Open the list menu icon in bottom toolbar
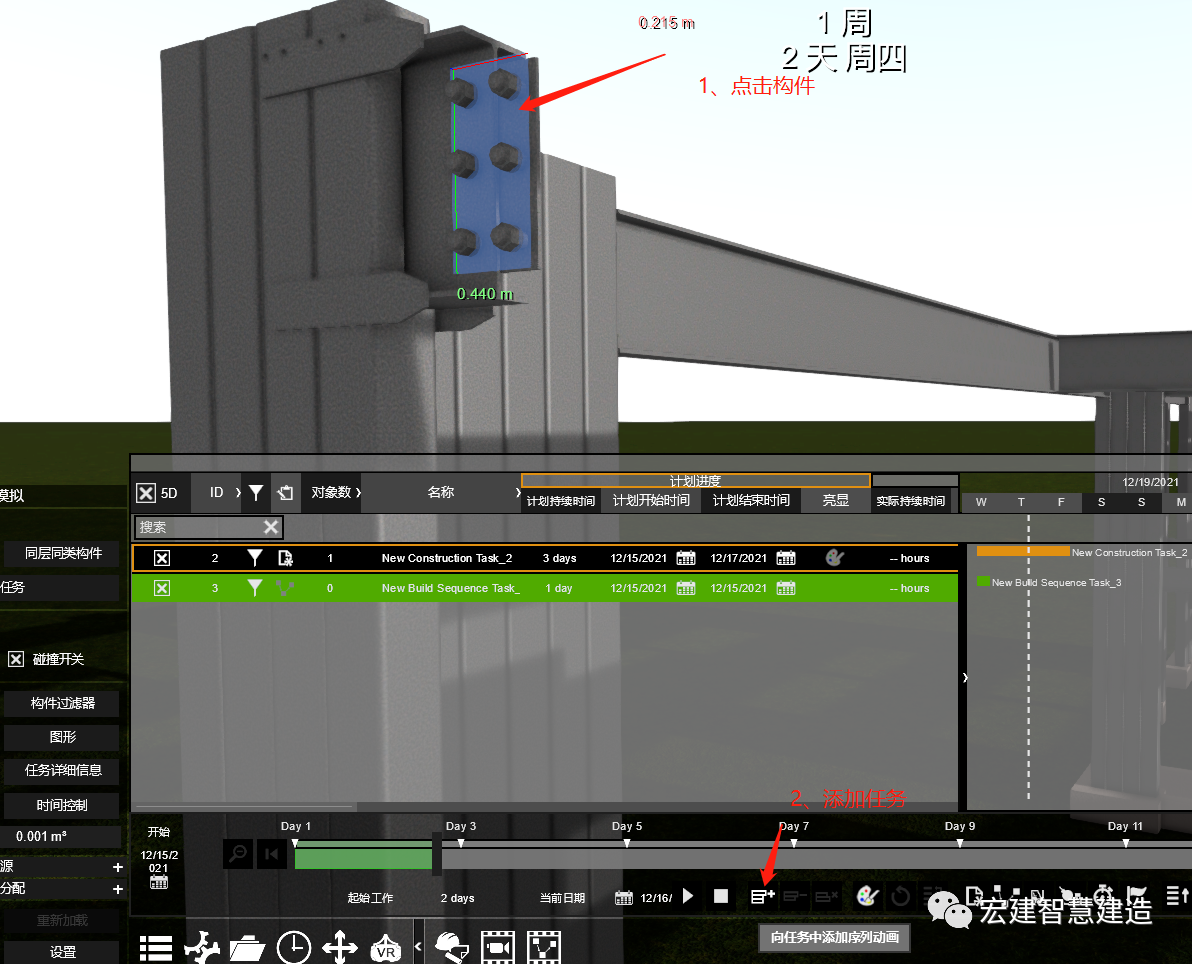This screenshot has height=964, width=1192. click(x=156, y=948)
